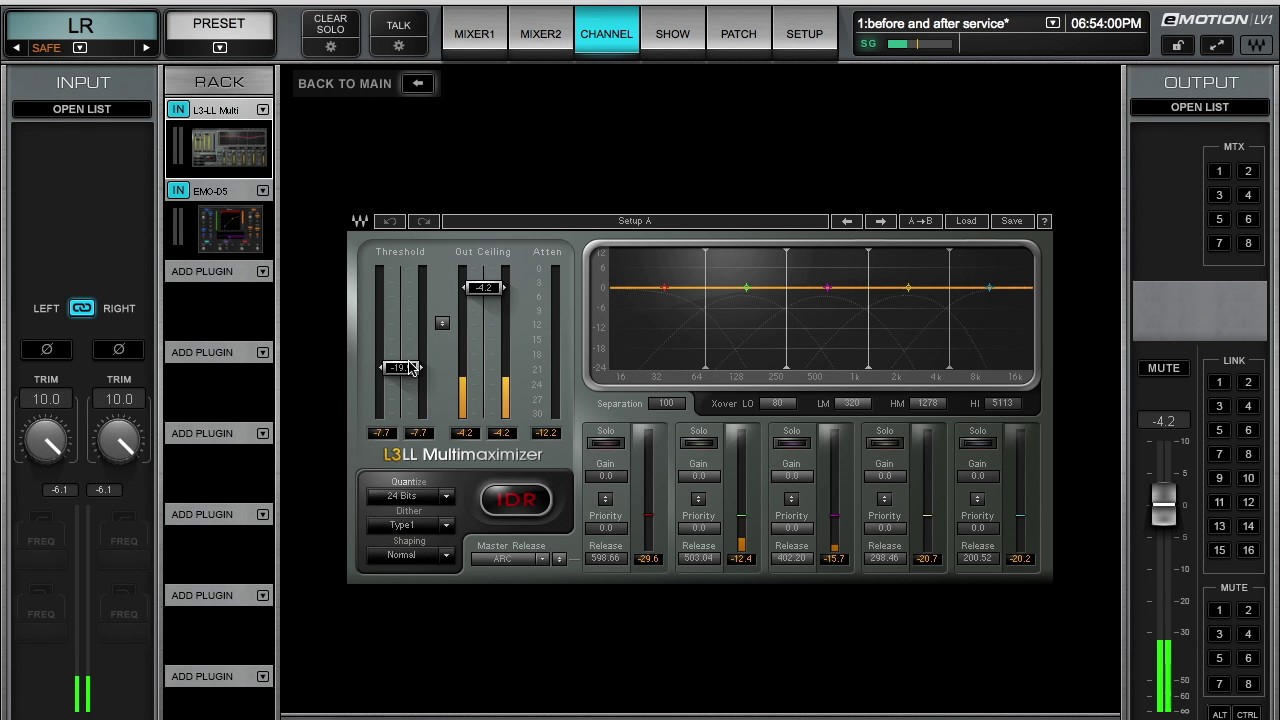Click the Master Release stepper arrows
Screen dimensions: 1280x720
(x=559, y=559)
